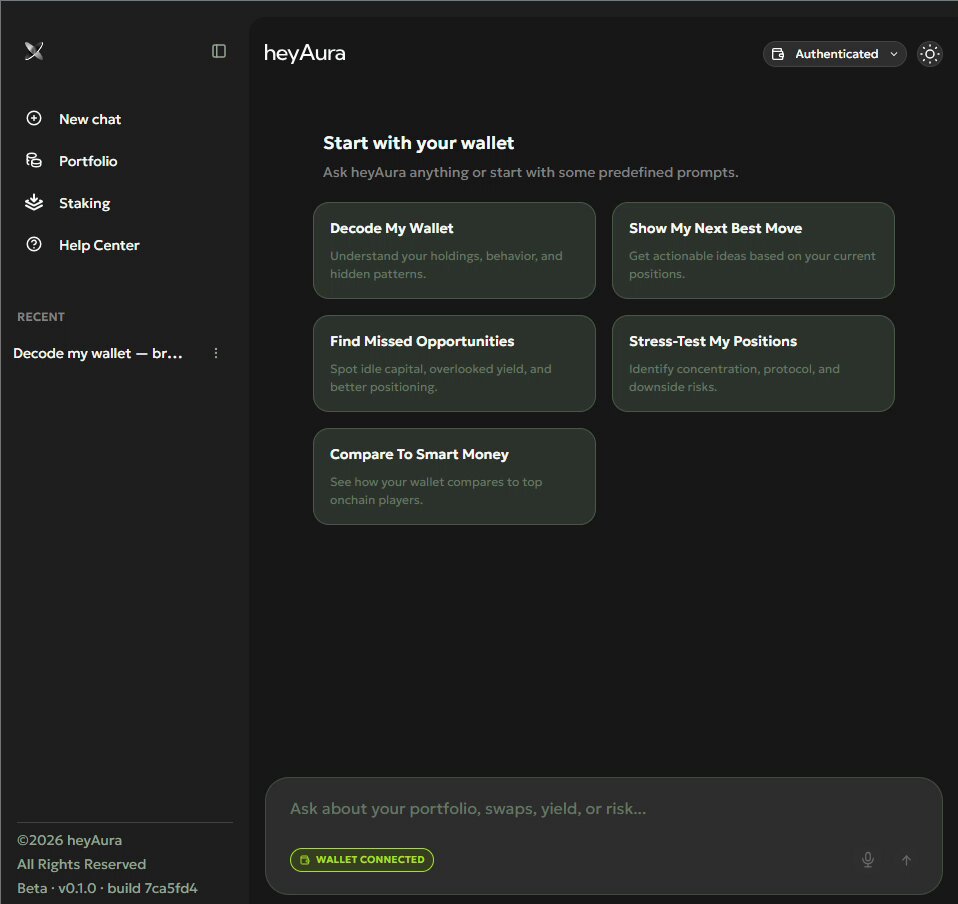Select the Compare To Smart Money card
The image size is (958, 904).
pyautogui.click(x=455, y=476)
